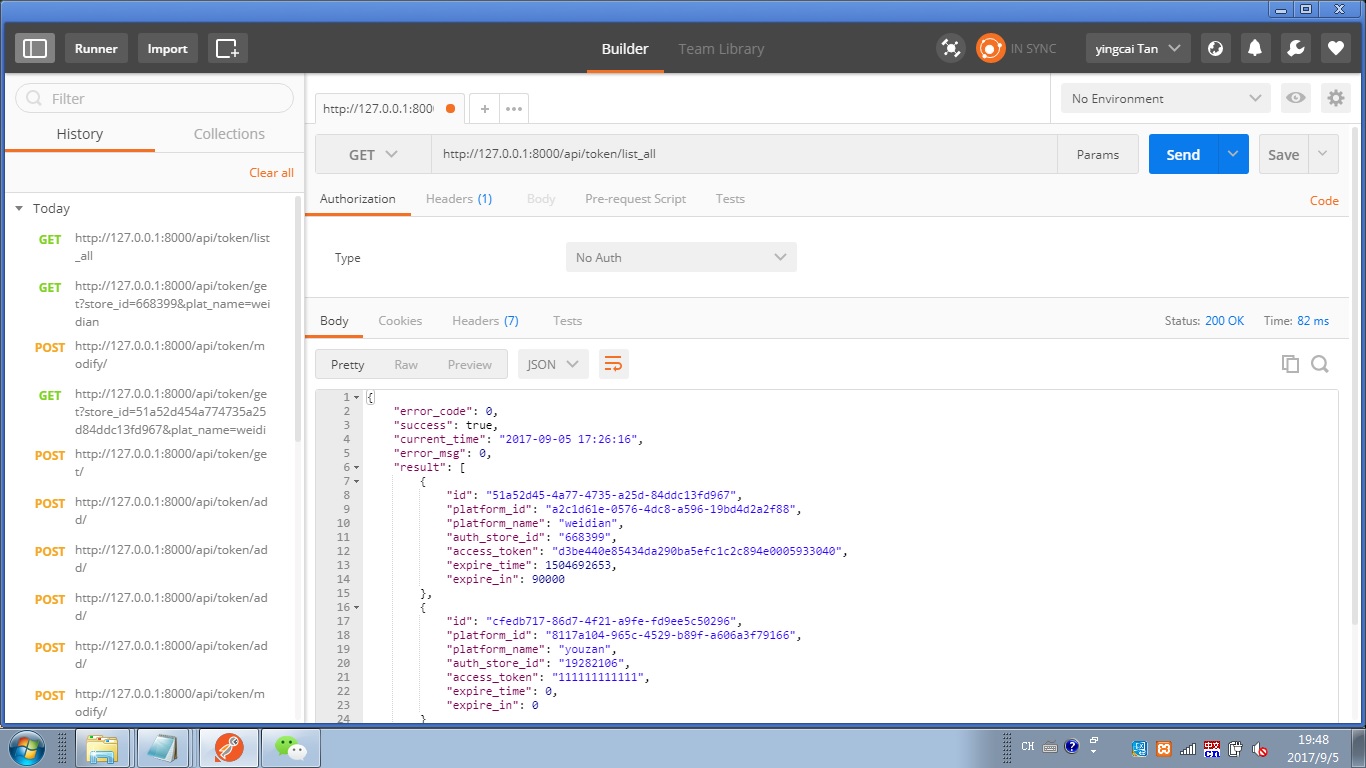This screenshot has height=768, width=1366.
Task: Search the response with magnifier icon
Action: (x=1319, y=364)
